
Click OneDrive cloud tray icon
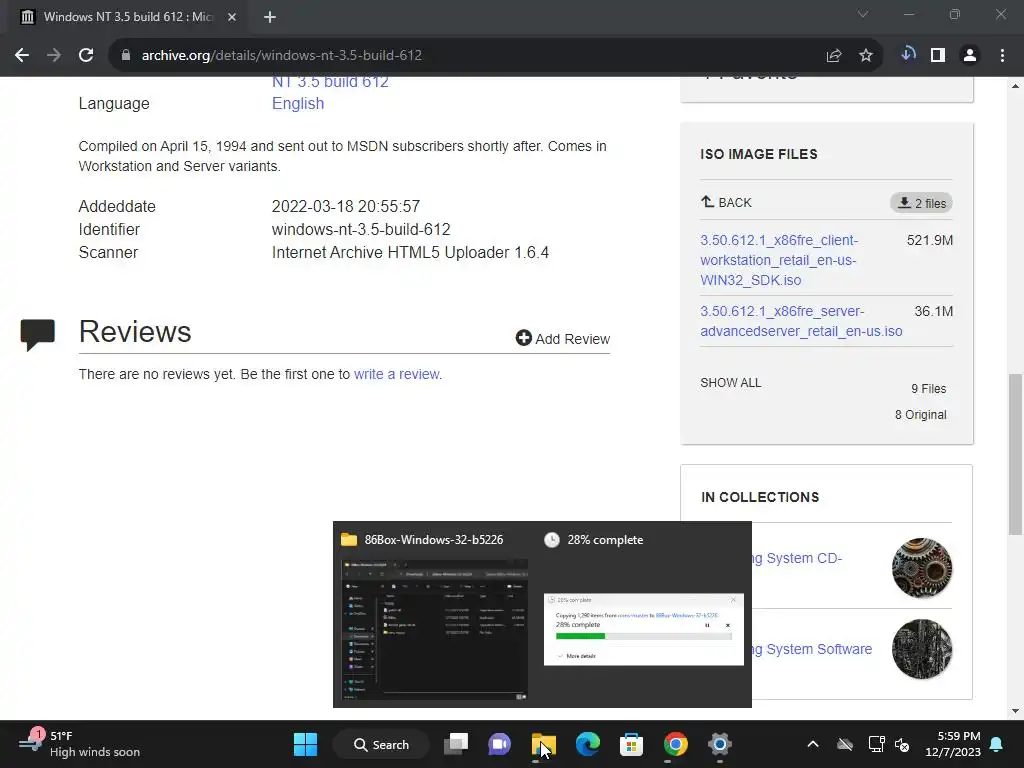pyautogui.click(x=845, y=744)
